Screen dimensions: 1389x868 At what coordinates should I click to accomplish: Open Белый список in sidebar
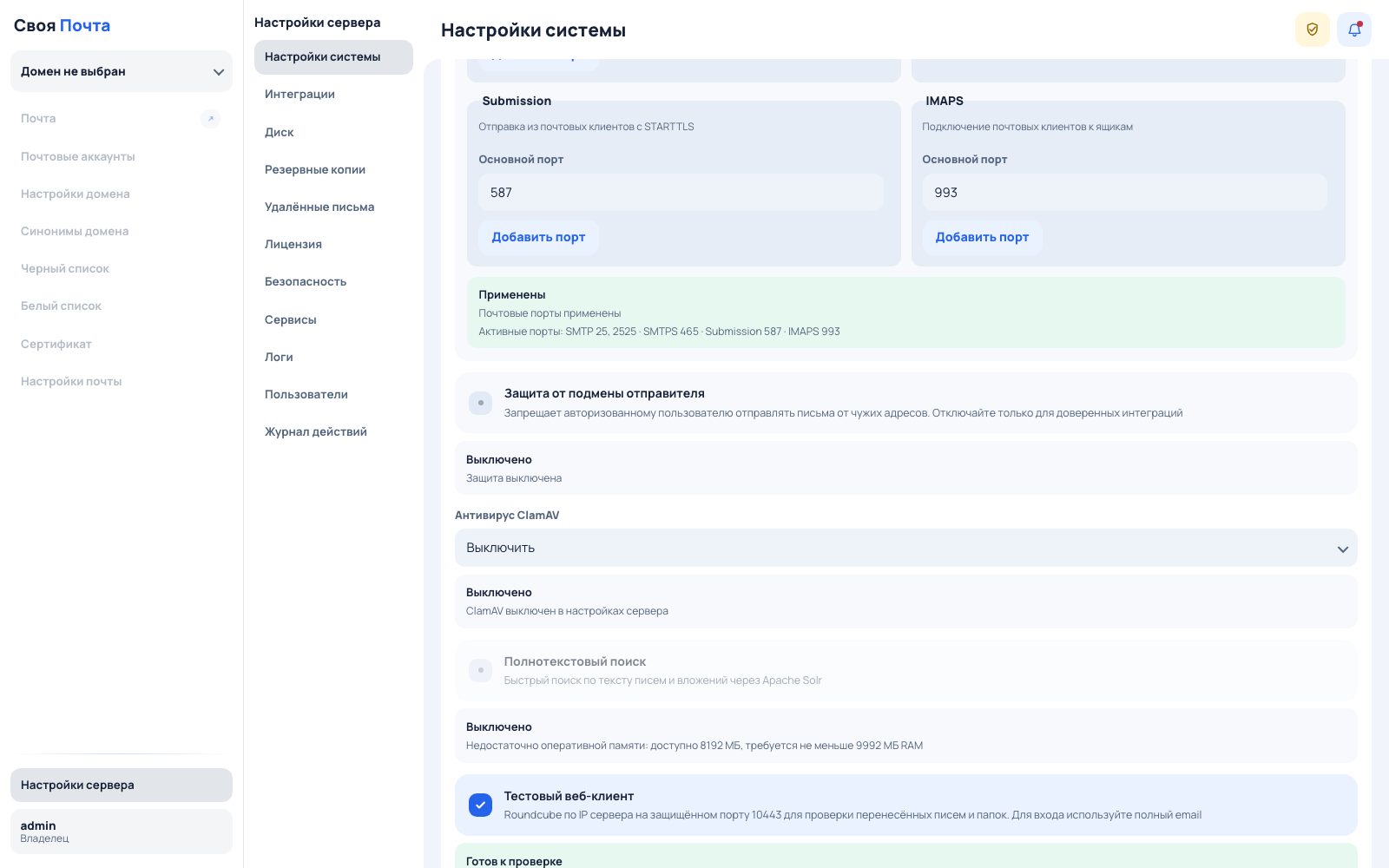[x=122, y=306]
